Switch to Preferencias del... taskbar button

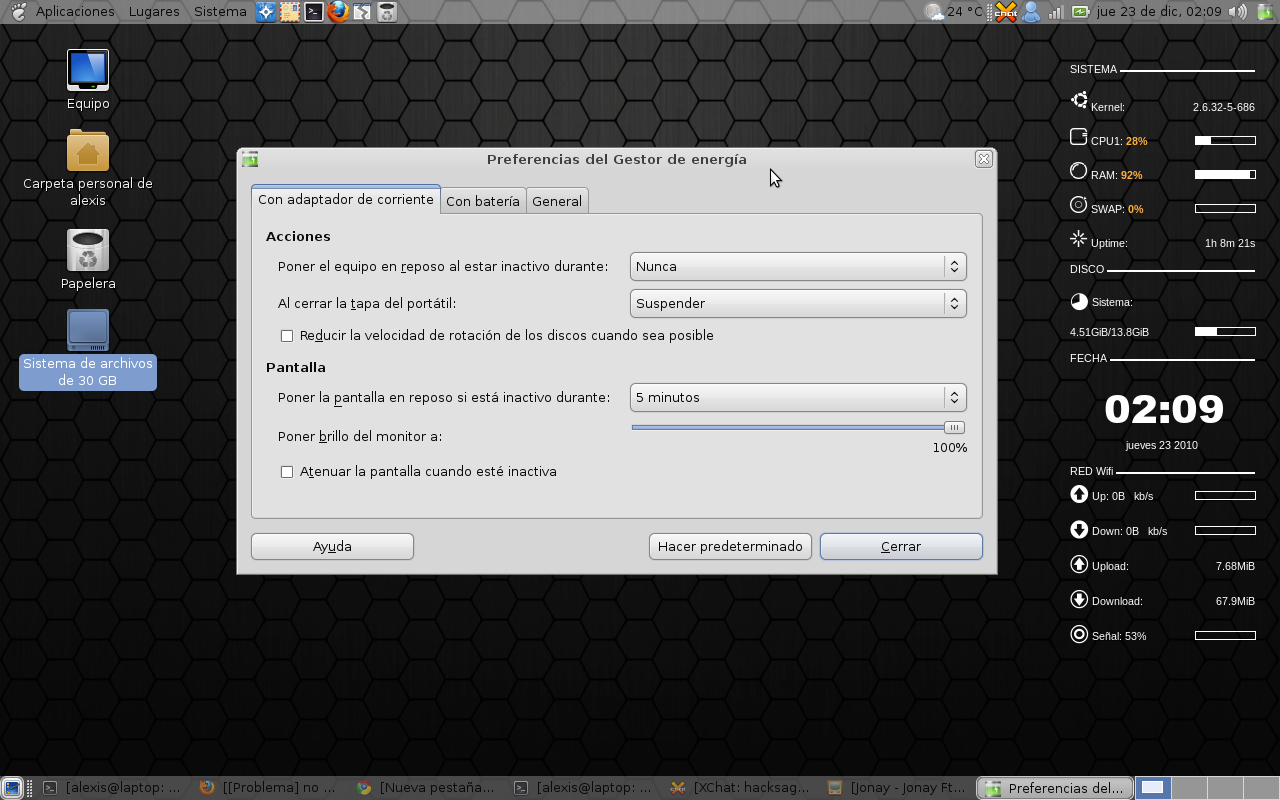tap(1055, 788)
